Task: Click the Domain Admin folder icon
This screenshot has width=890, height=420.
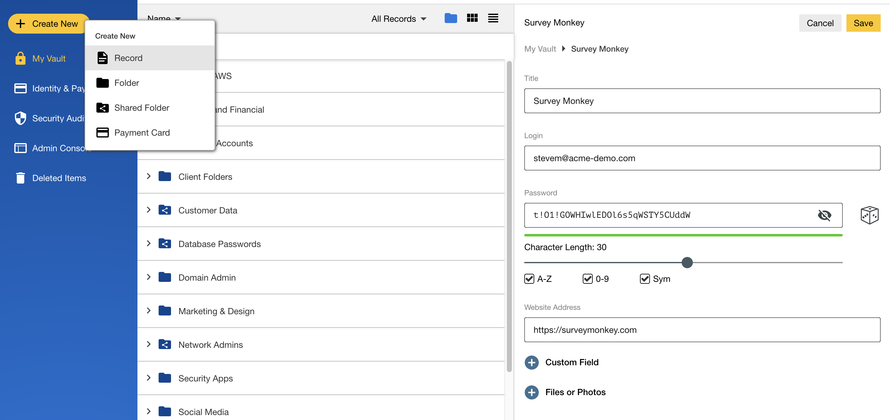Action: [165, 277]
